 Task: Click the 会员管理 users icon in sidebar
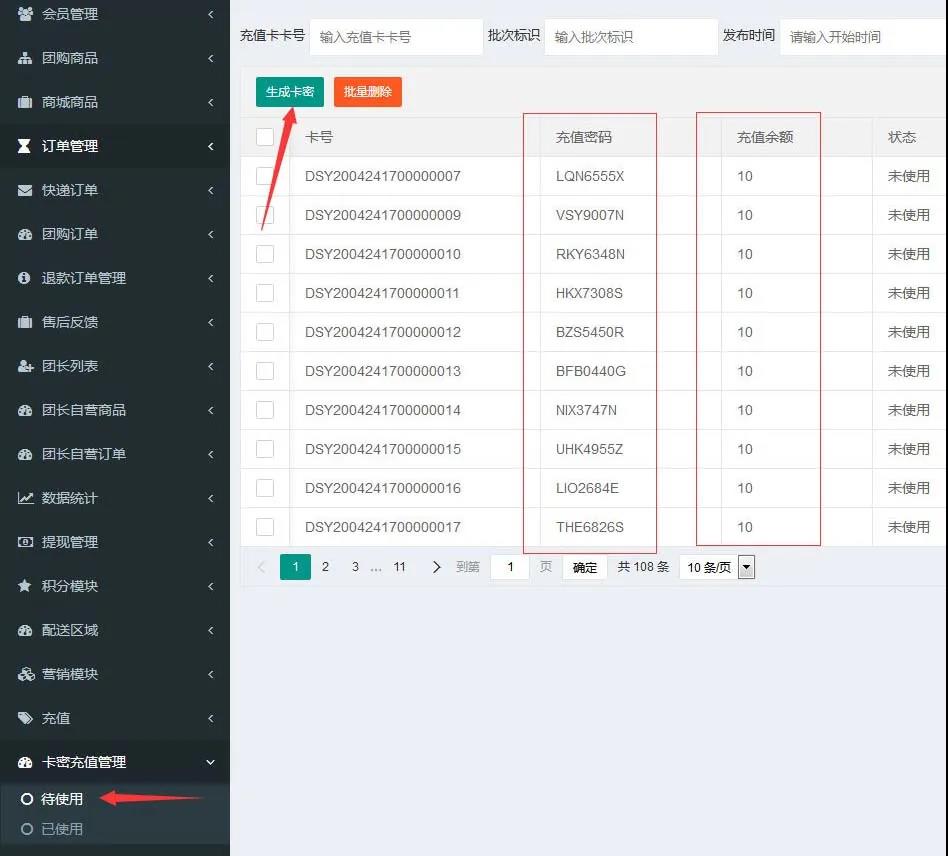(x=25, y=14)
